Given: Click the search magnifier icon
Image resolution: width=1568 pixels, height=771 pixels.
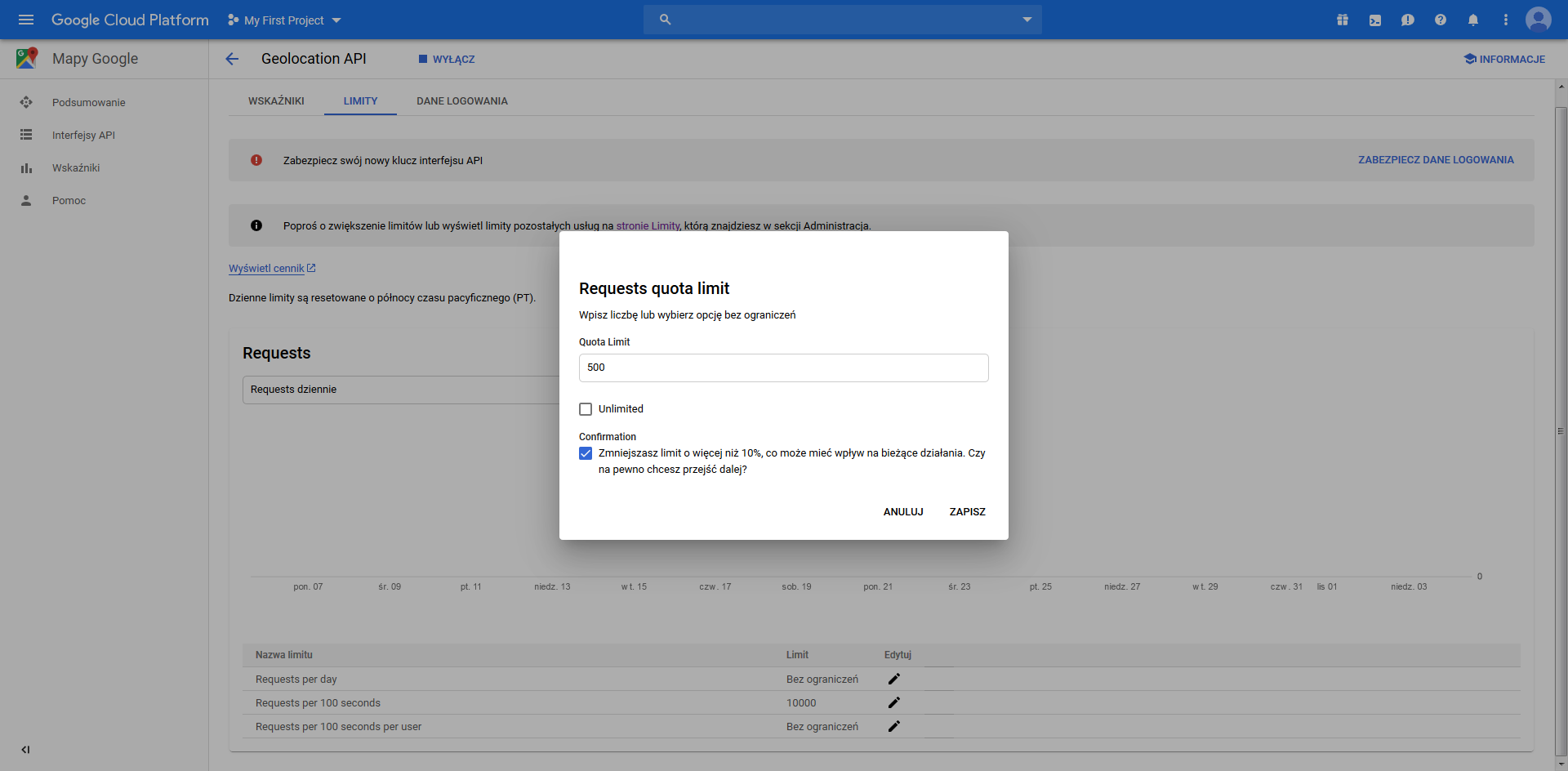Looking at the screenshot, I should (x=666, y=20).
